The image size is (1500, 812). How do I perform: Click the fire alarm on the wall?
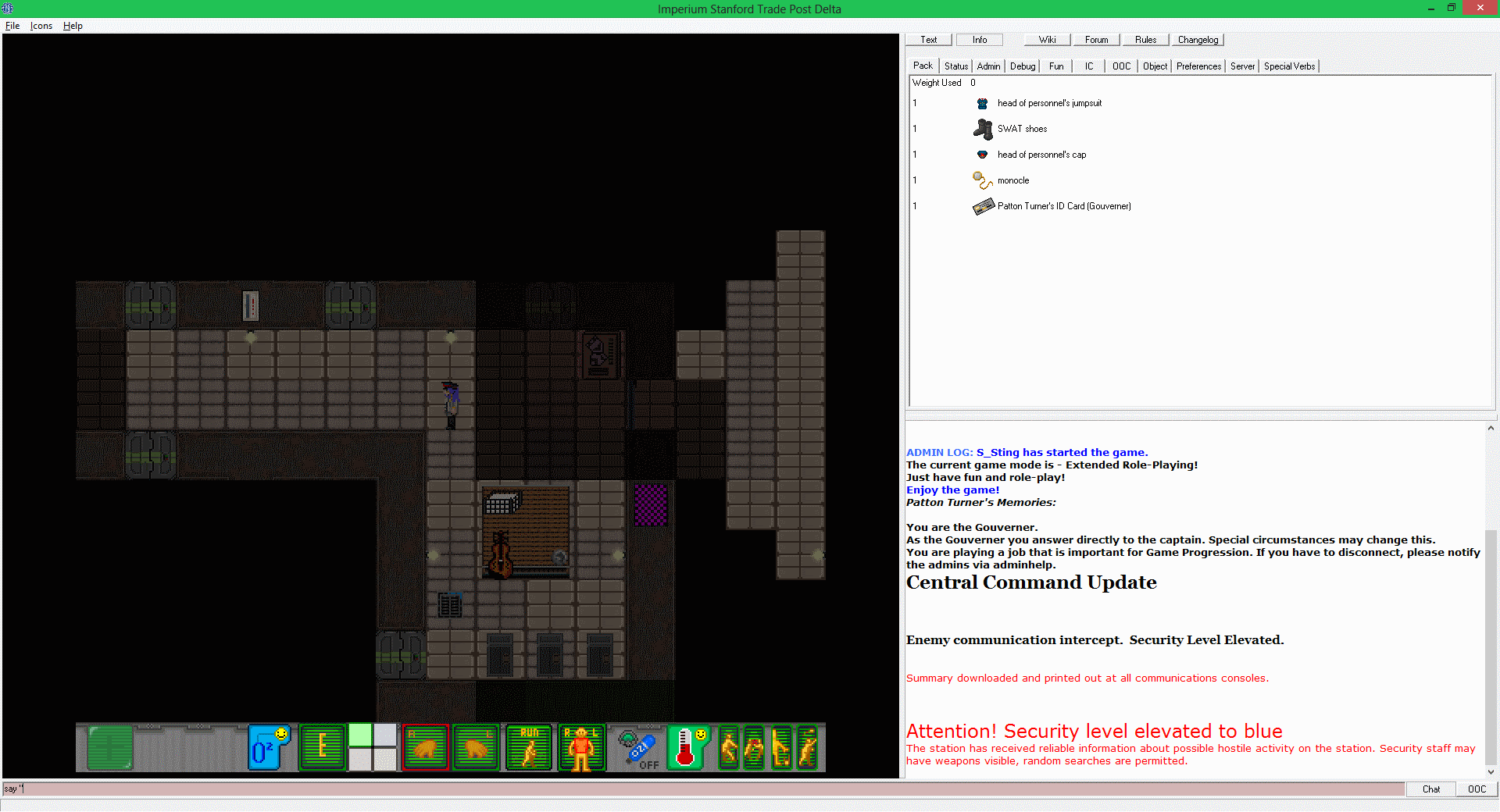[x=250, y=305]
